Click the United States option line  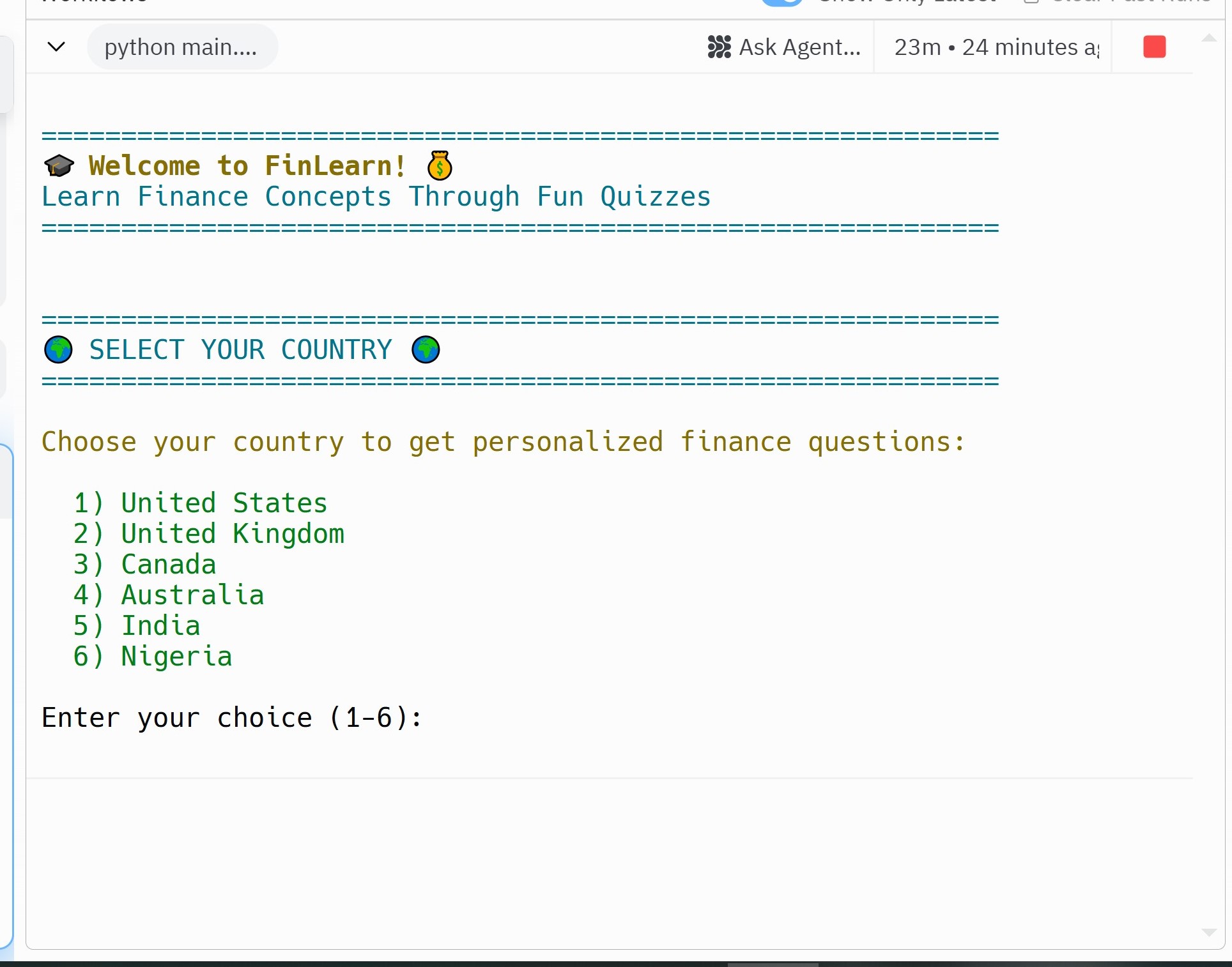pyautogui.click(x=200, y=503)
